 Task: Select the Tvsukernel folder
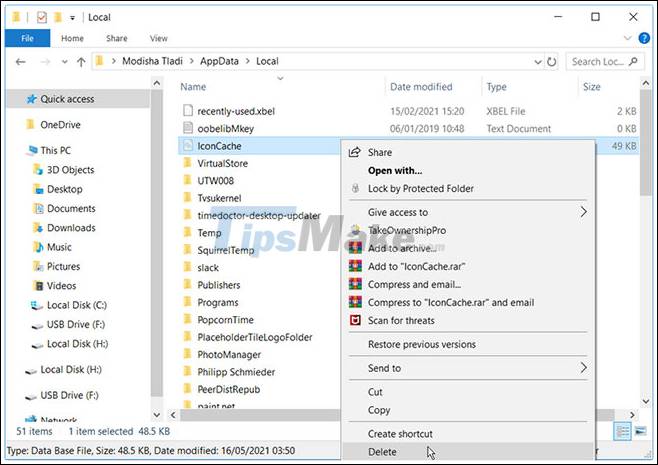[219, 198]
